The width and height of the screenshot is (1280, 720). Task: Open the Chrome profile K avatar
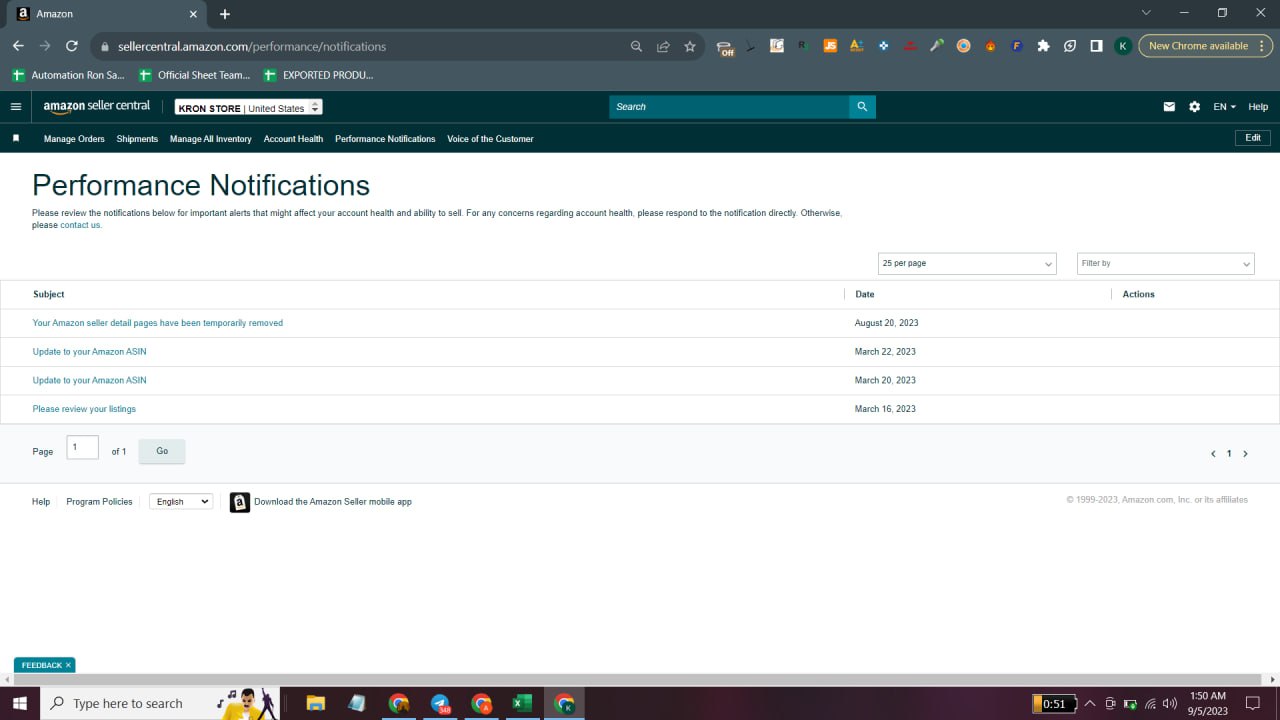(x=1123, y=46)
